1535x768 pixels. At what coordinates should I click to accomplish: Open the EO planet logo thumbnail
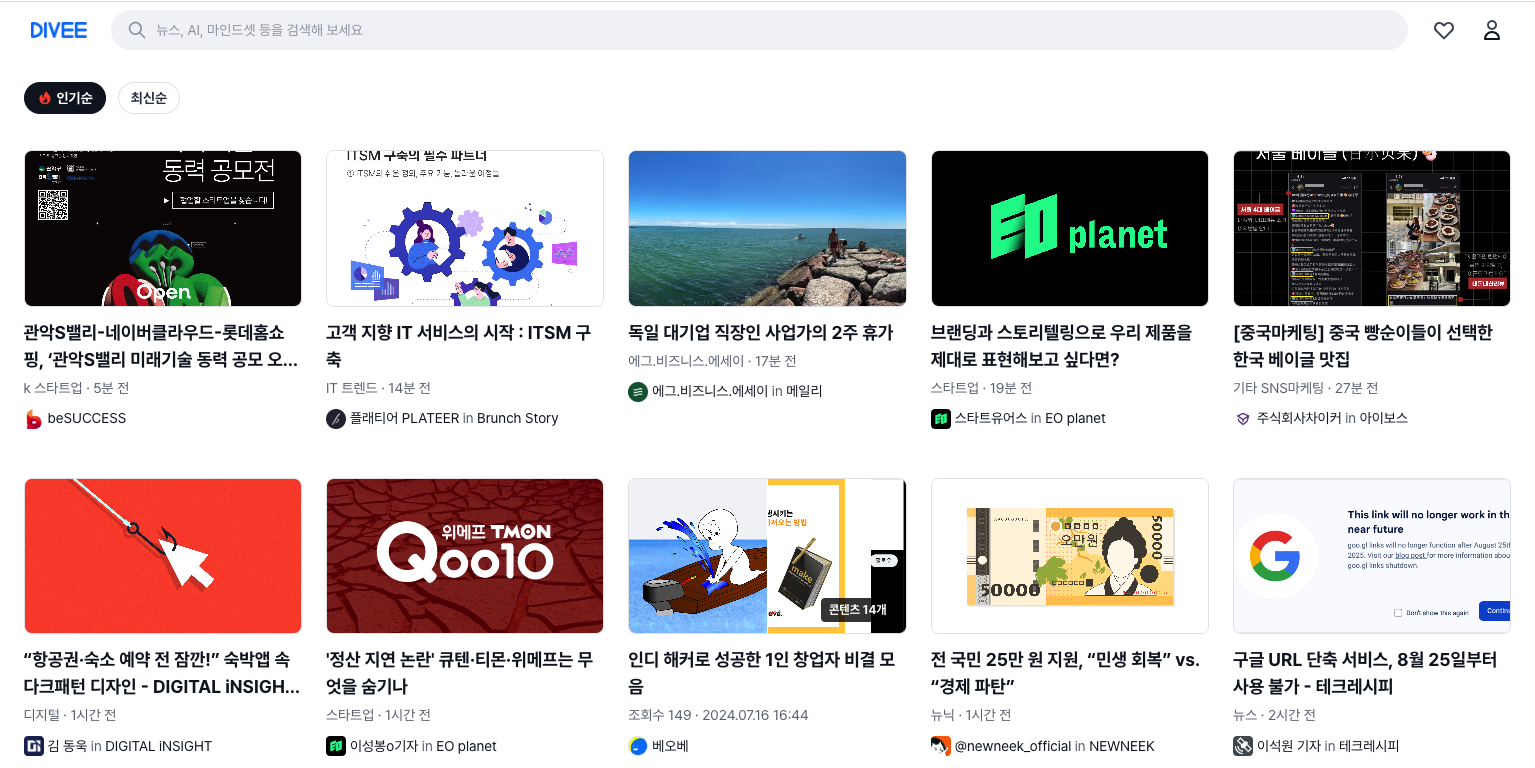[1070, 228]
